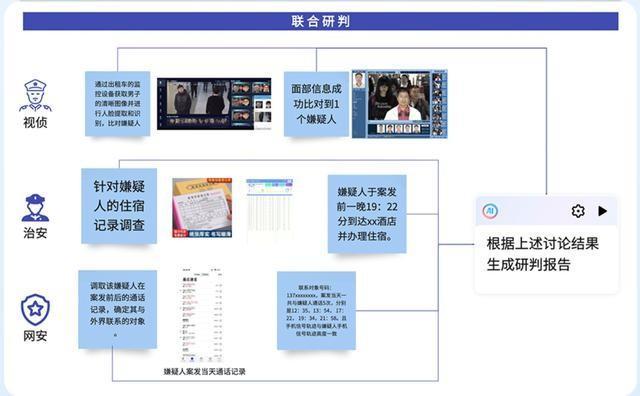This screenshot has height=396, width=640.
Task: Open settings gear in AI panel
Action: click(x=578, y=211)
